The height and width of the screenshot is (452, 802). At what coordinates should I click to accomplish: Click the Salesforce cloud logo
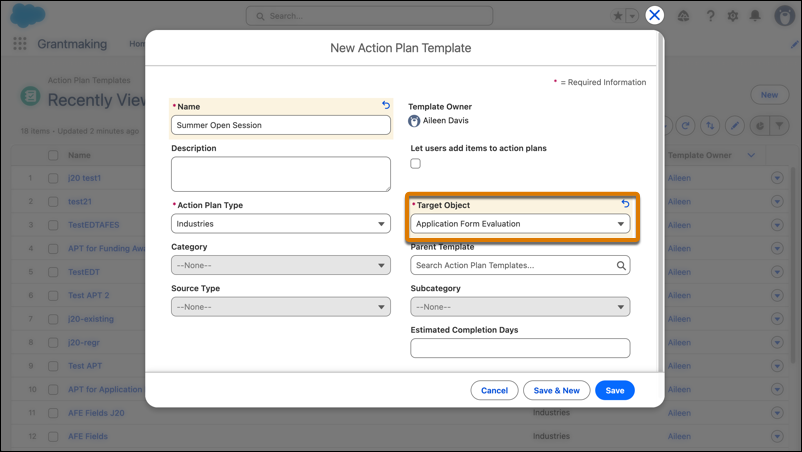28,15
